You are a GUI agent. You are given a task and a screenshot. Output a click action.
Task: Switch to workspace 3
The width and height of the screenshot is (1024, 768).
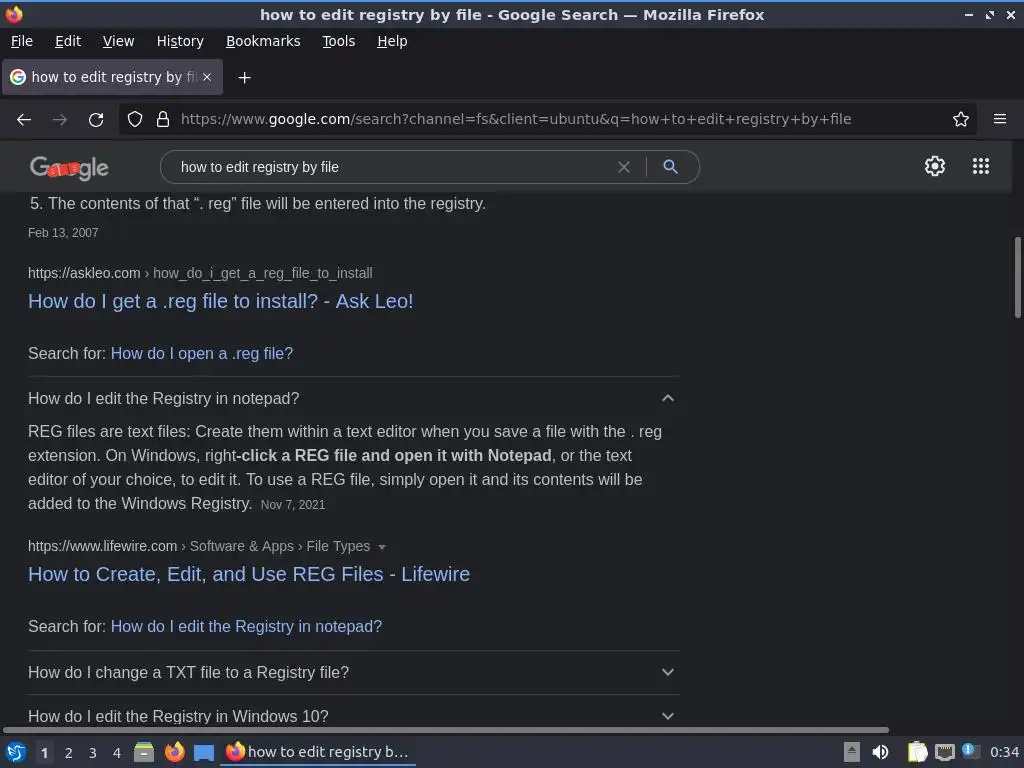93,753
